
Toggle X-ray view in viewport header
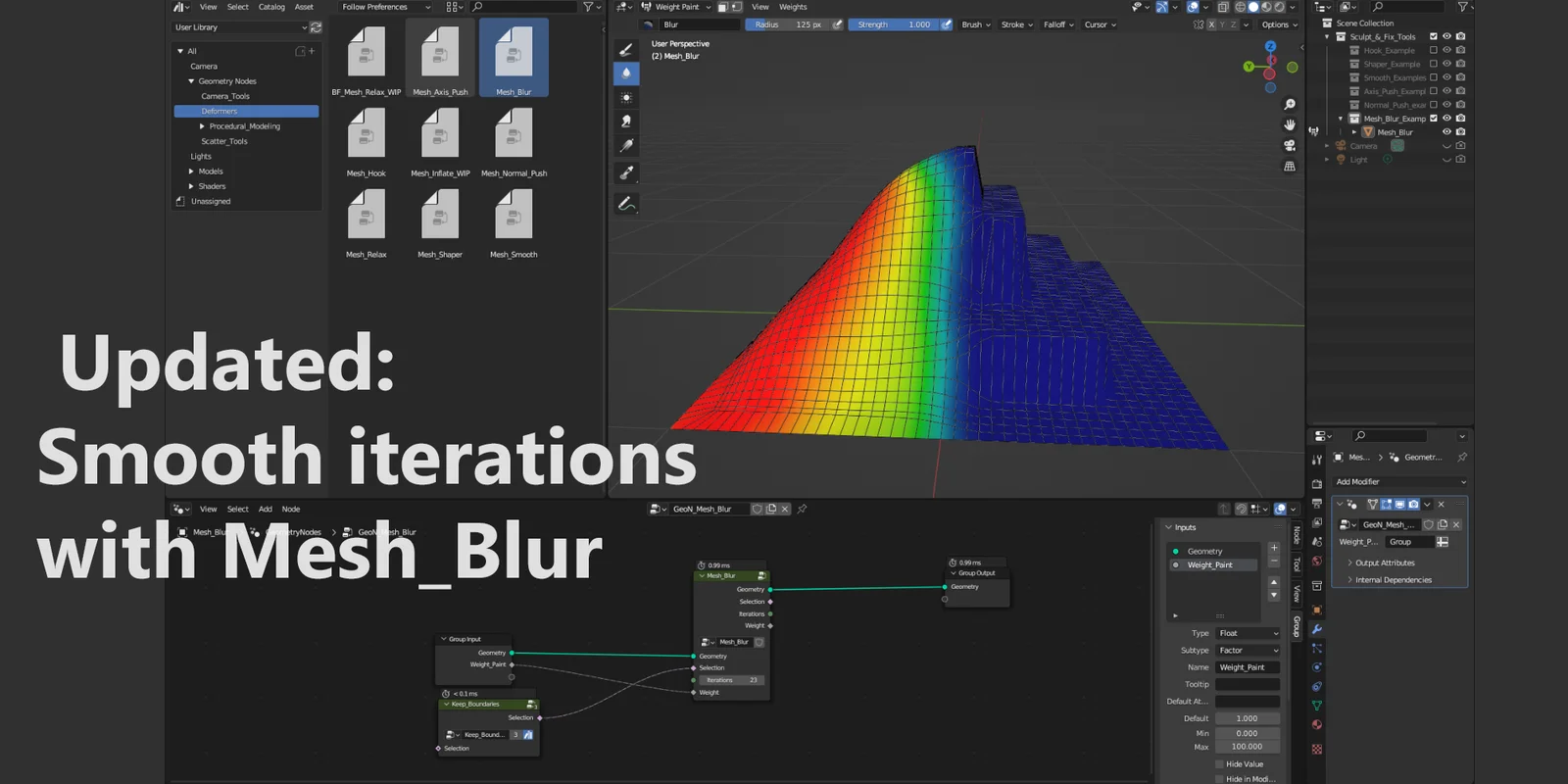click(x=1223, y=7)
